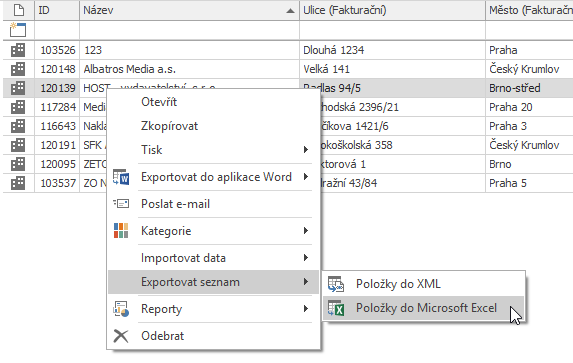Sort by Název column header

coord(189,10)
